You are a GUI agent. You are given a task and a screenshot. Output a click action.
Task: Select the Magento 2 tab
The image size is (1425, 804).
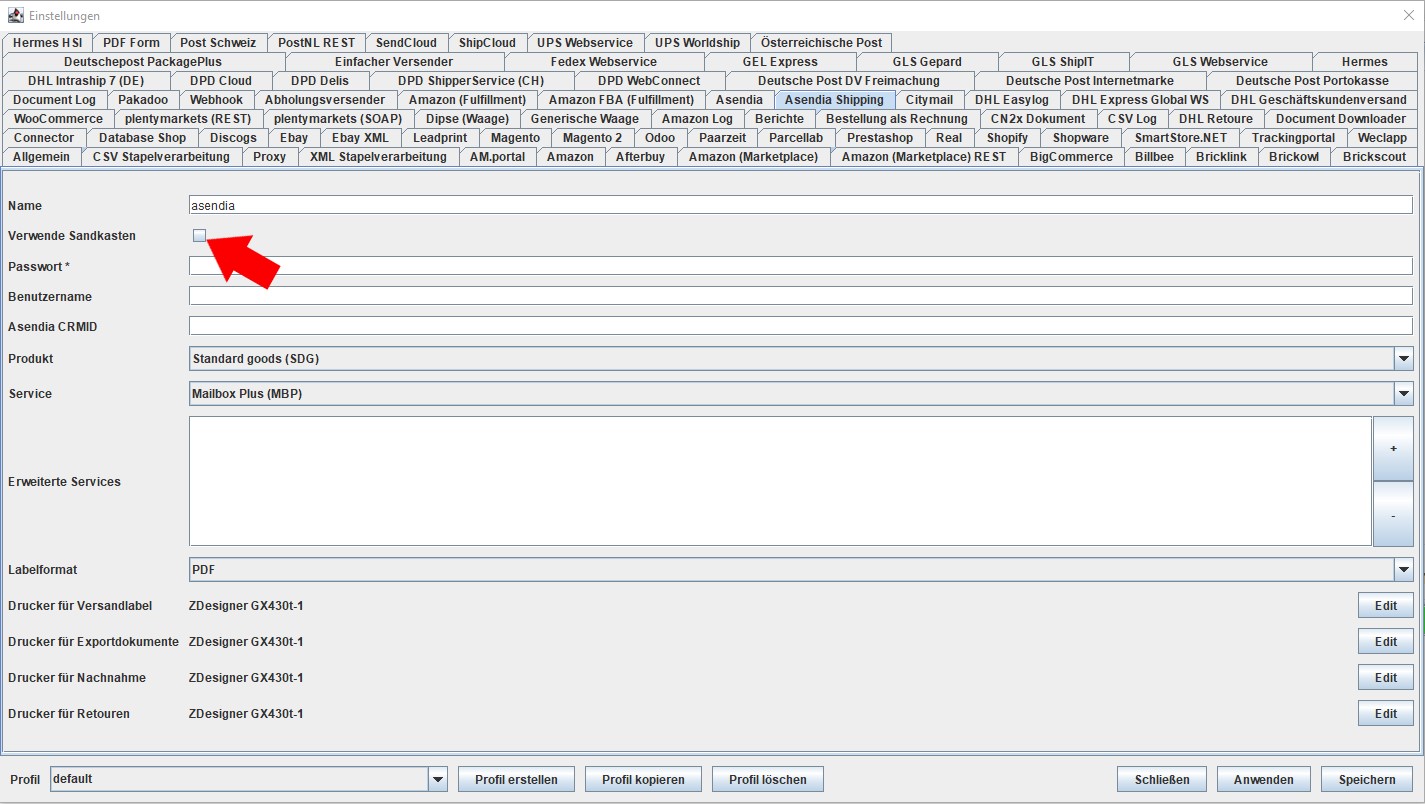pyautogui.click(x=592, y=138)
